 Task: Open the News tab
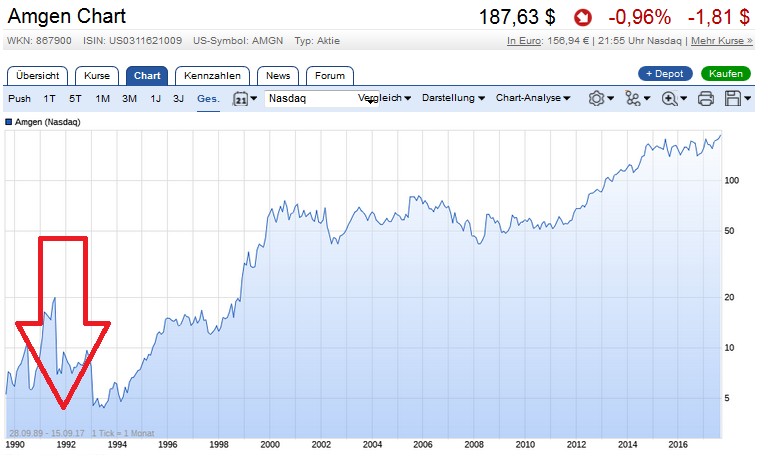(278, 76)
